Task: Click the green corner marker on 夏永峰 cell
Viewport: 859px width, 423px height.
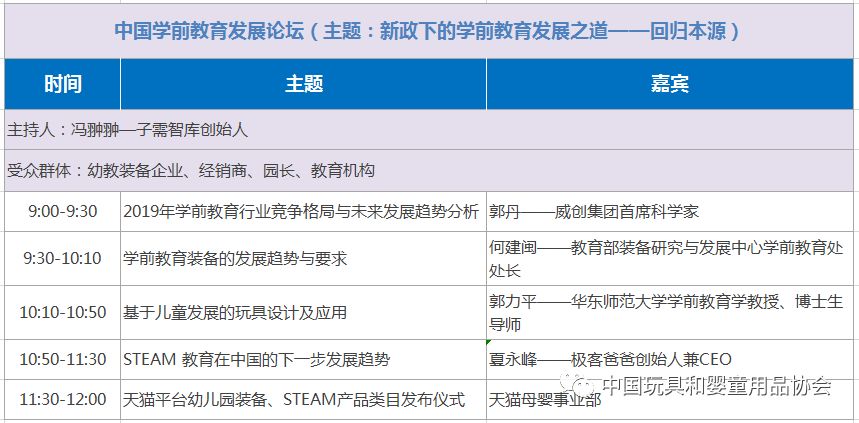Action: click(x=491, y=344)
